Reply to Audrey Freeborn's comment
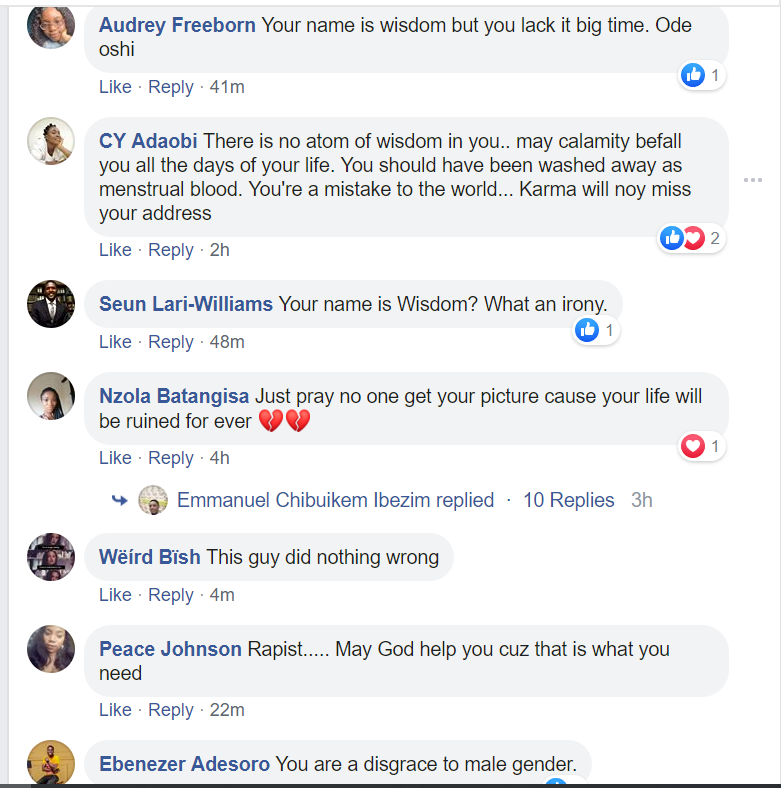Image resolution: width=781 pixels, height=788 pixels. pos(170,87)
